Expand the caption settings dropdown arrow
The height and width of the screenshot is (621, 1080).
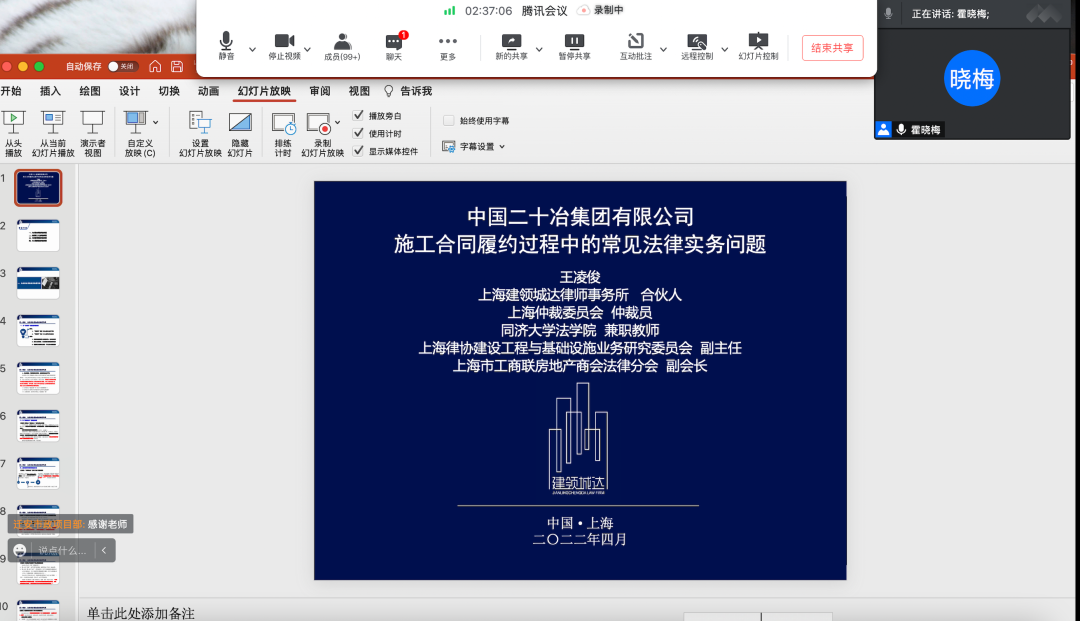pos(502,147)
